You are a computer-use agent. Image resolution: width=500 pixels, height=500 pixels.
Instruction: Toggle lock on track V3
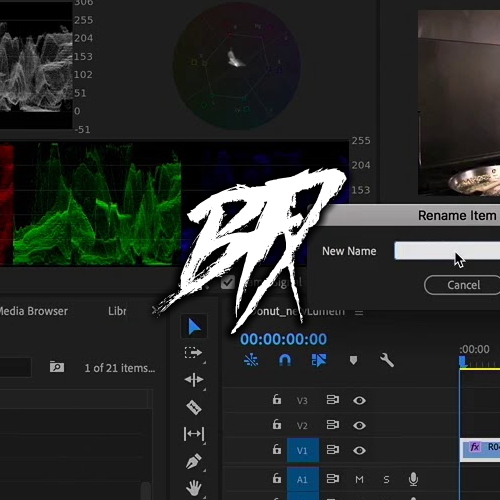click(277, 399)
